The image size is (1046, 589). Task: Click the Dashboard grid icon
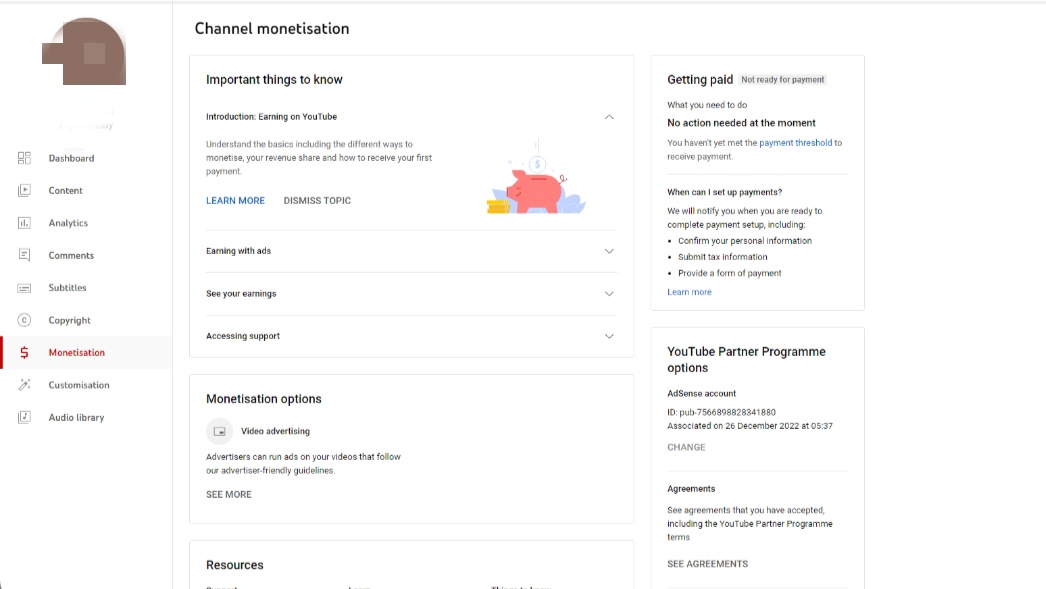pos(24,158)
